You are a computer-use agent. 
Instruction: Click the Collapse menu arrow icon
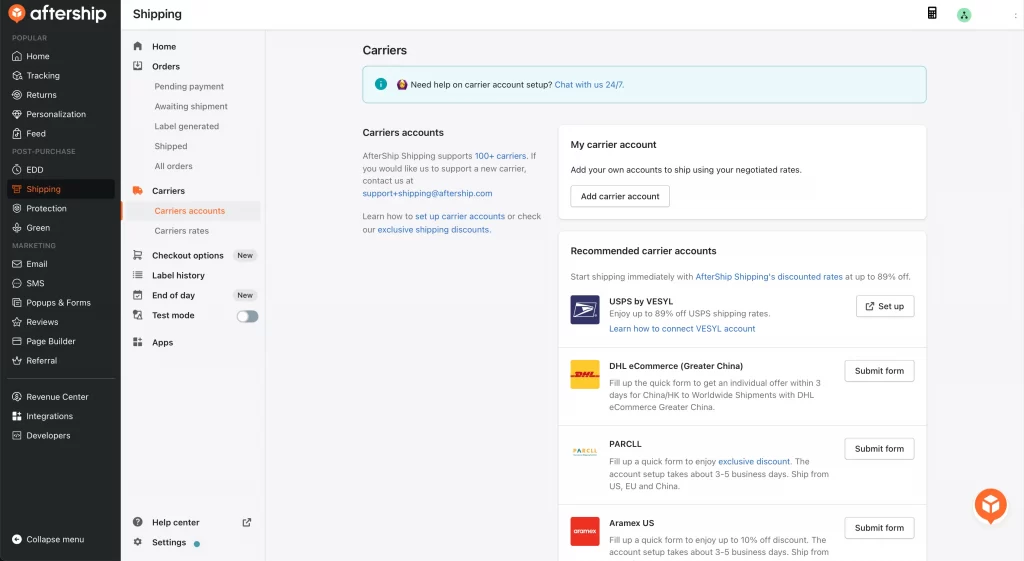point(17,539)
